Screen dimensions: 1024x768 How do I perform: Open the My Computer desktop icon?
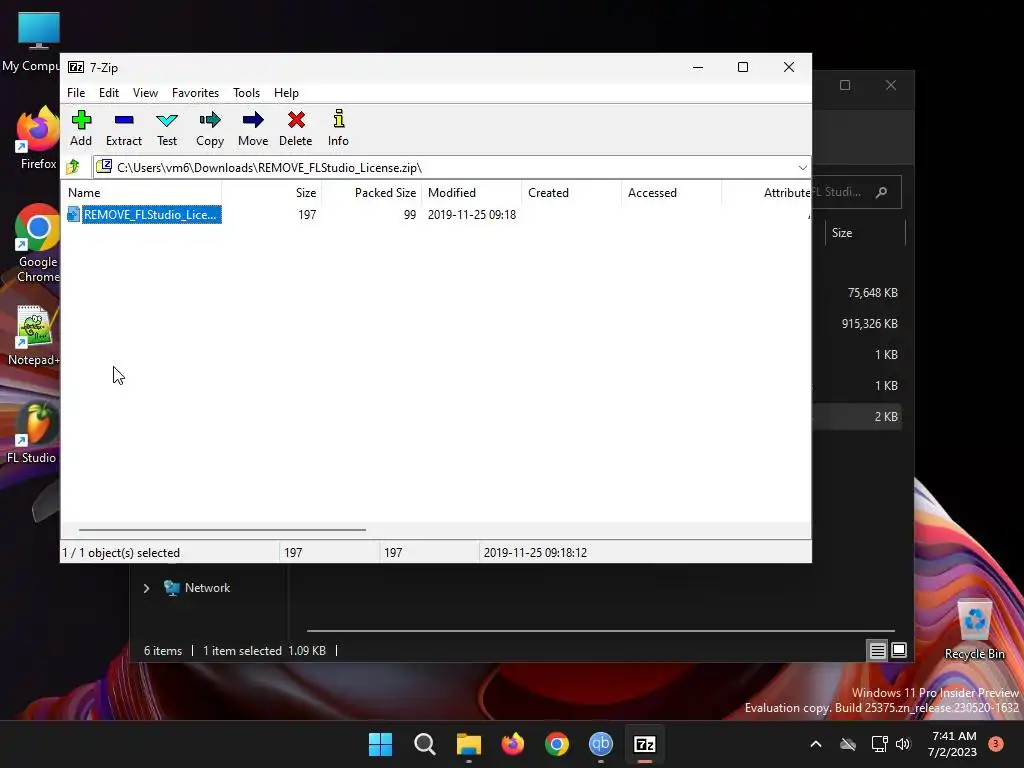[33, 42]
